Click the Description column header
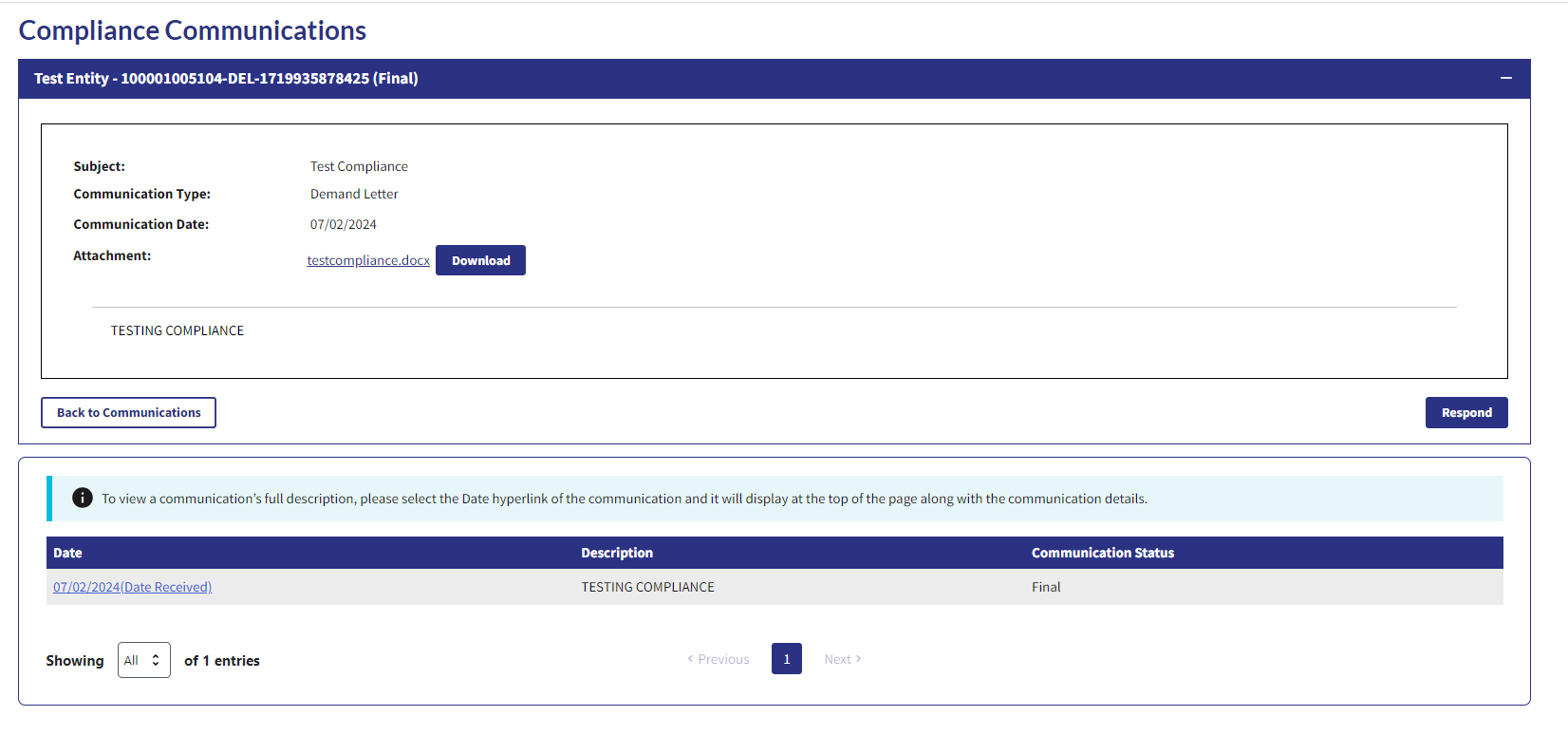 click(617, 553)
